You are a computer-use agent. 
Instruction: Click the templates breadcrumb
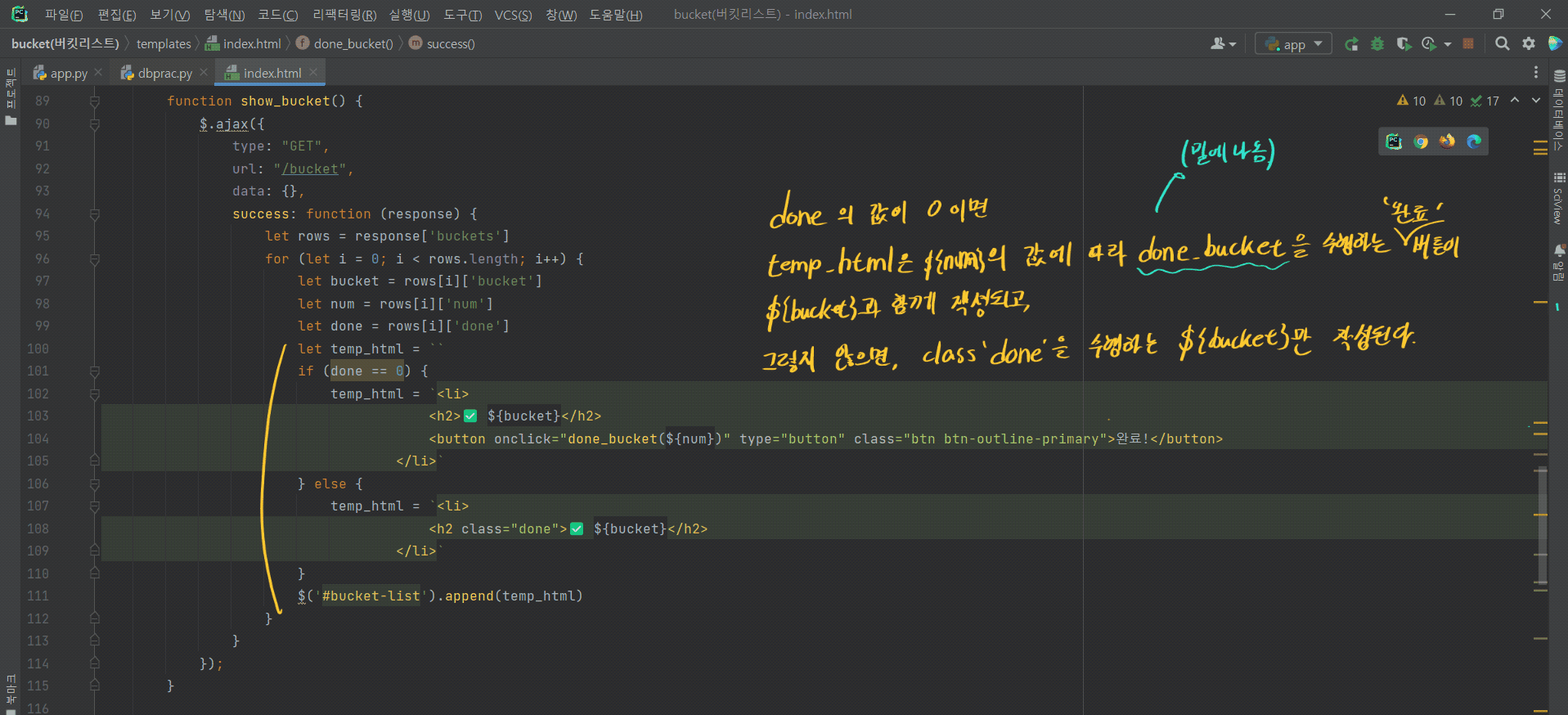164,43
